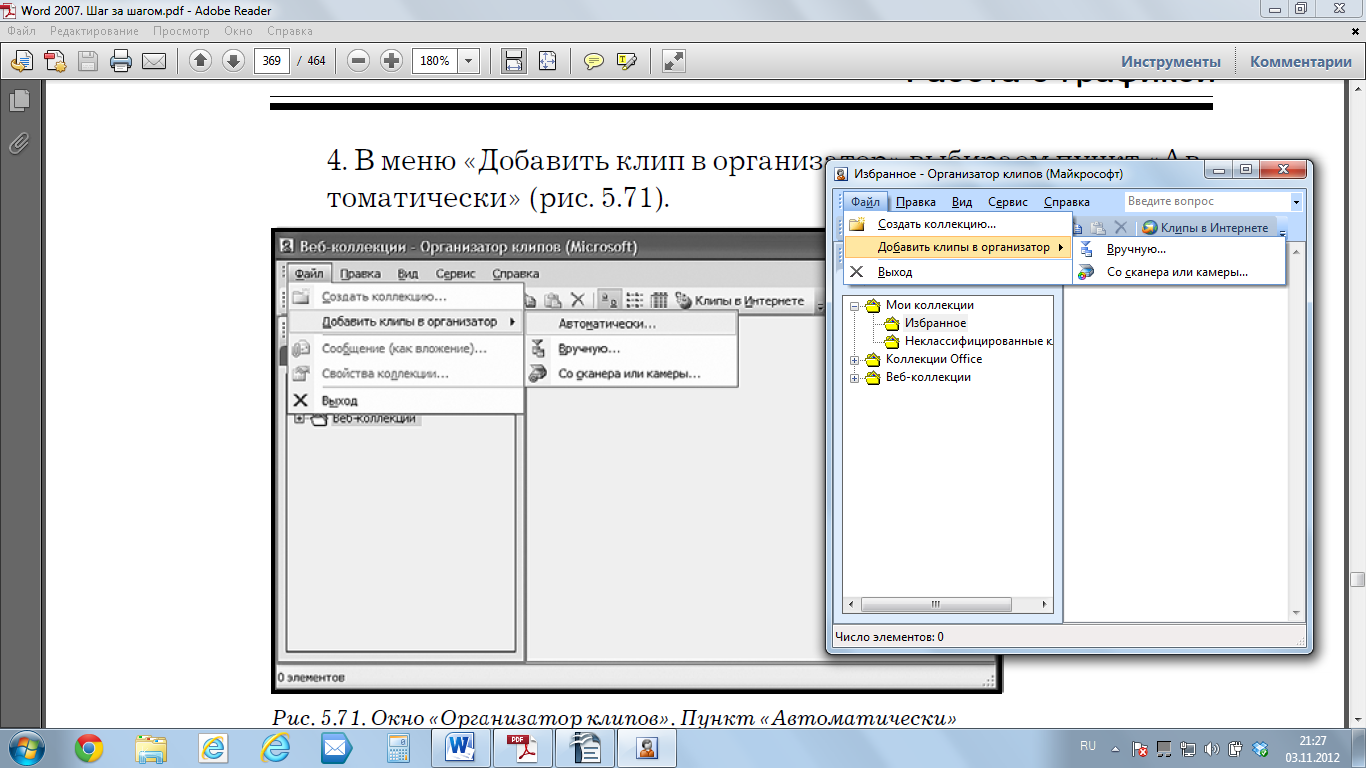
Task: Go to the next page with down arrow
Action: (x=233, y=61)
